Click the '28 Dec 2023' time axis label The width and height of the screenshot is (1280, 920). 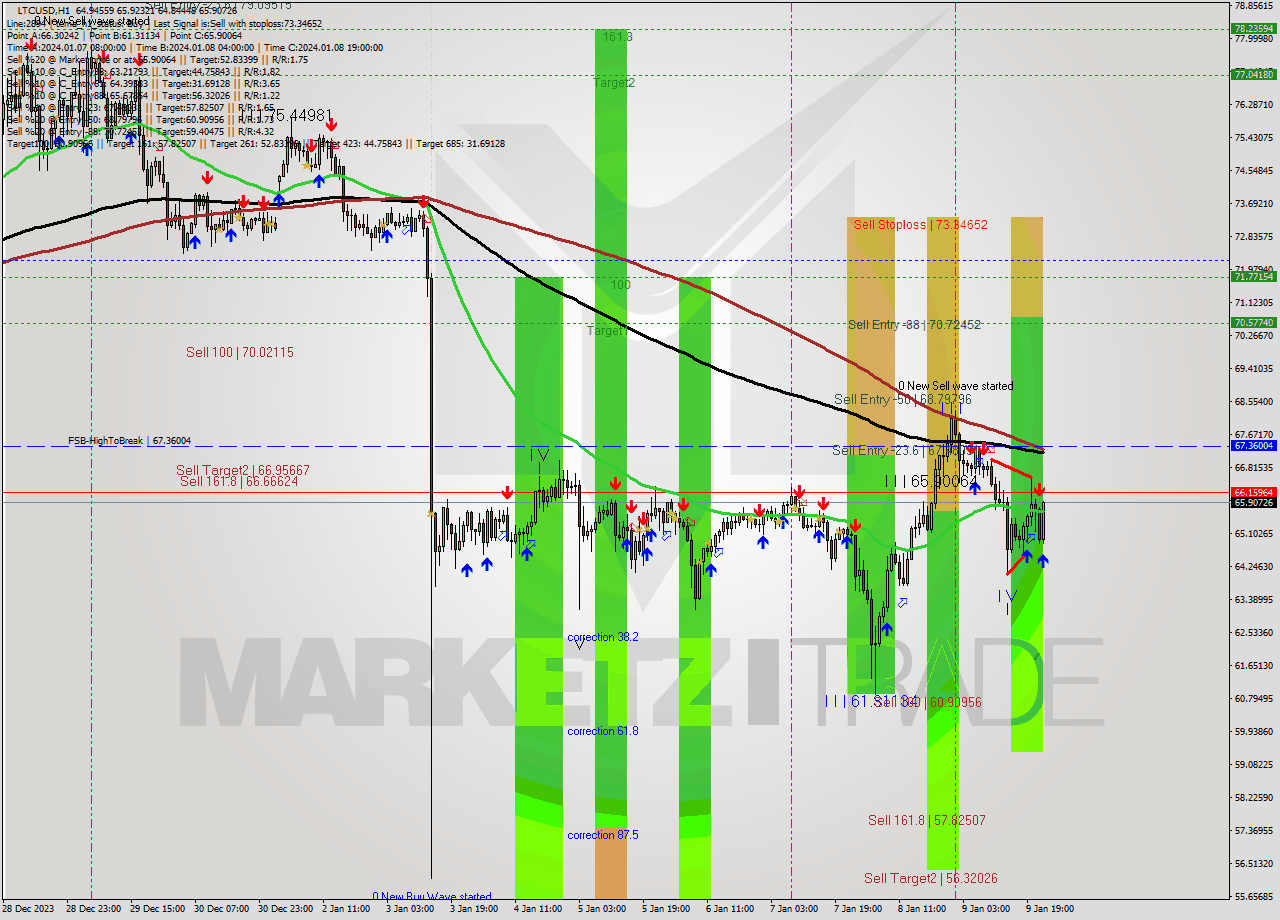(x=30, y=909)
